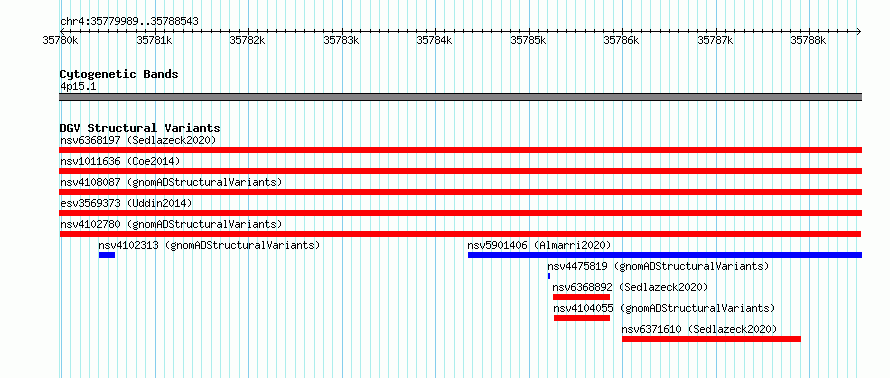Open the nsv1011636 (Coe2014) variant label
Viewport: 890px width, 378px height.
120,161
